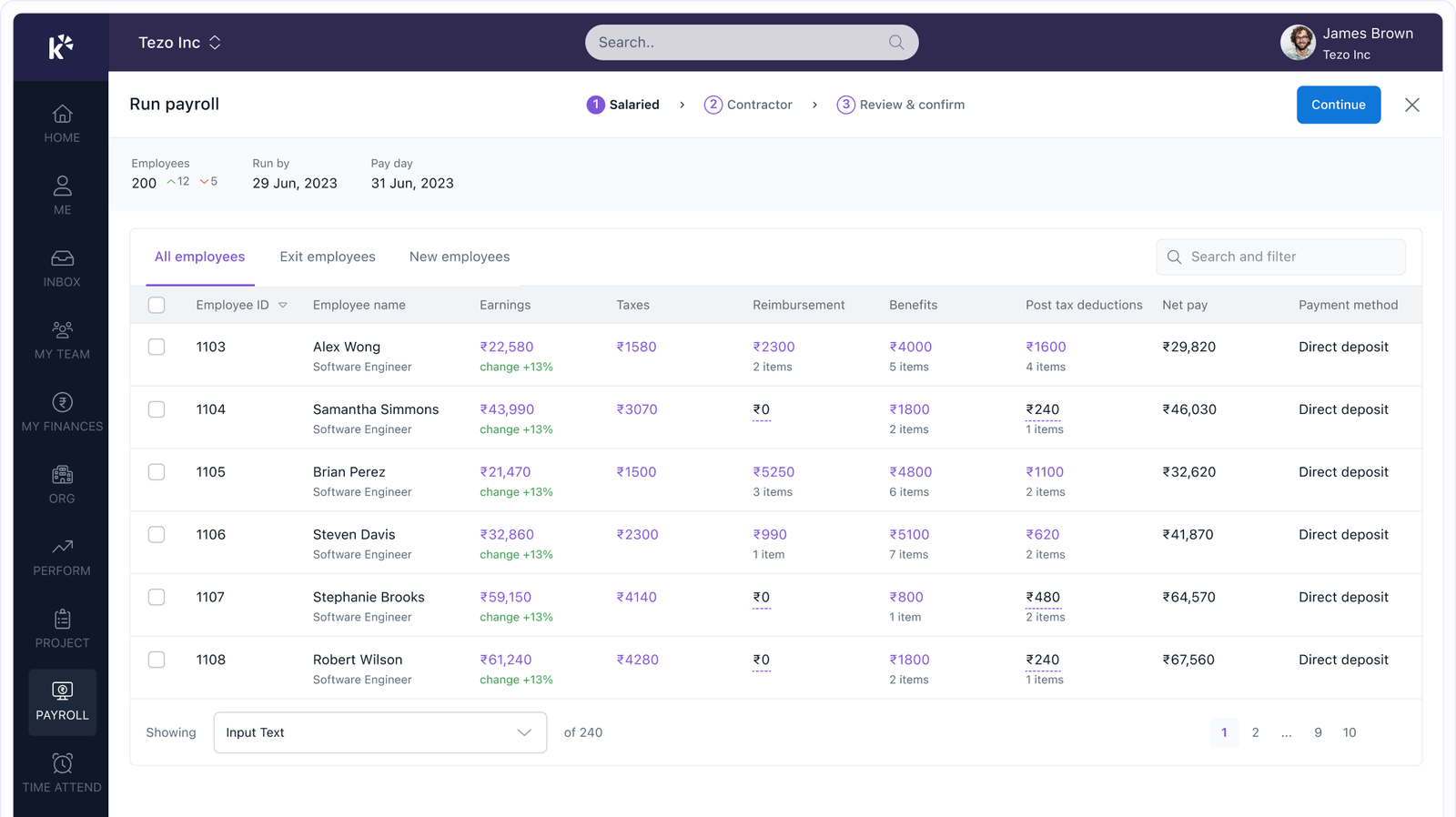Open the Showing rows dropdown

[x=379, y=732]
